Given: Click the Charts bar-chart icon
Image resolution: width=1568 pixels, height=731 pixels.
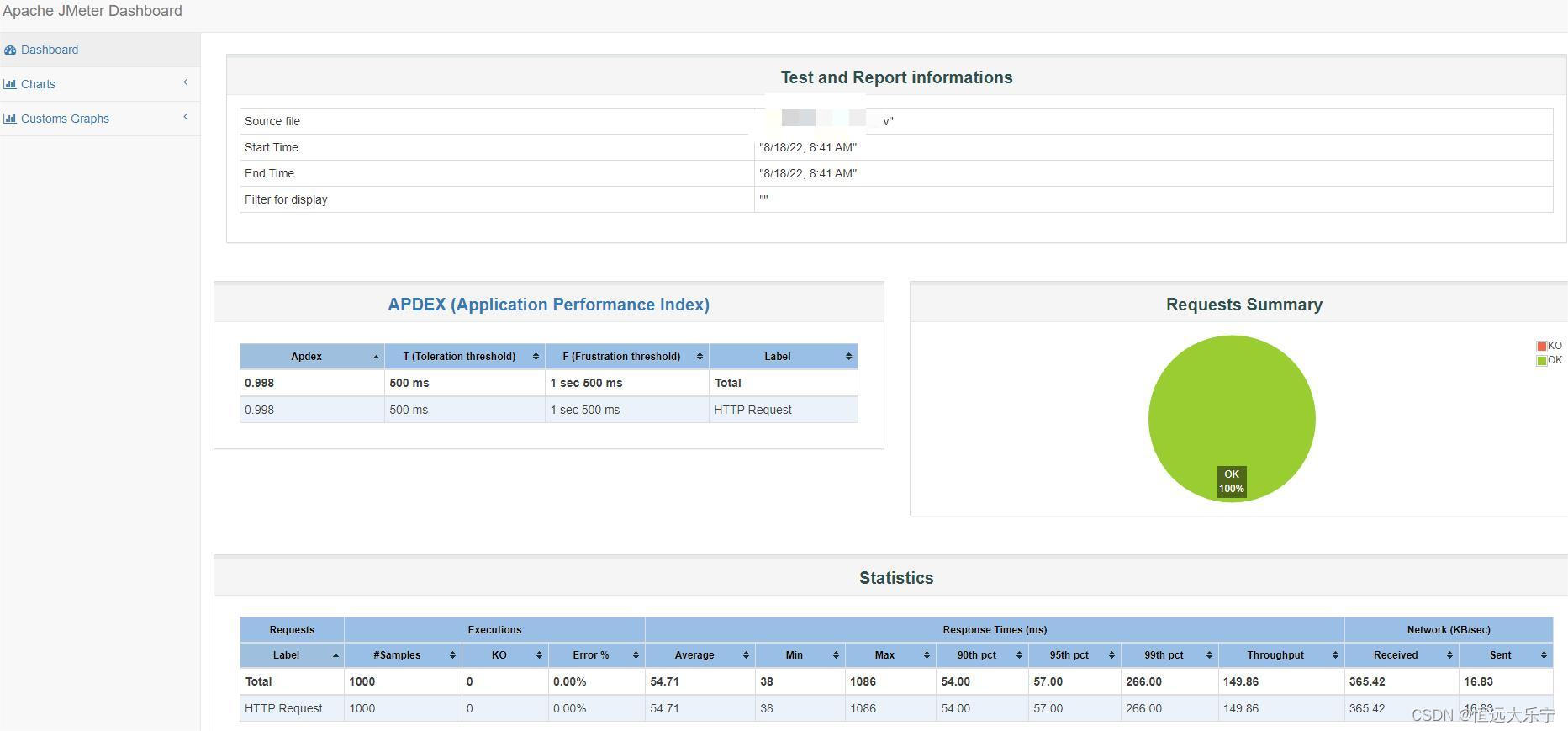Looking at the screenshot, I should (x=10, y=84).
